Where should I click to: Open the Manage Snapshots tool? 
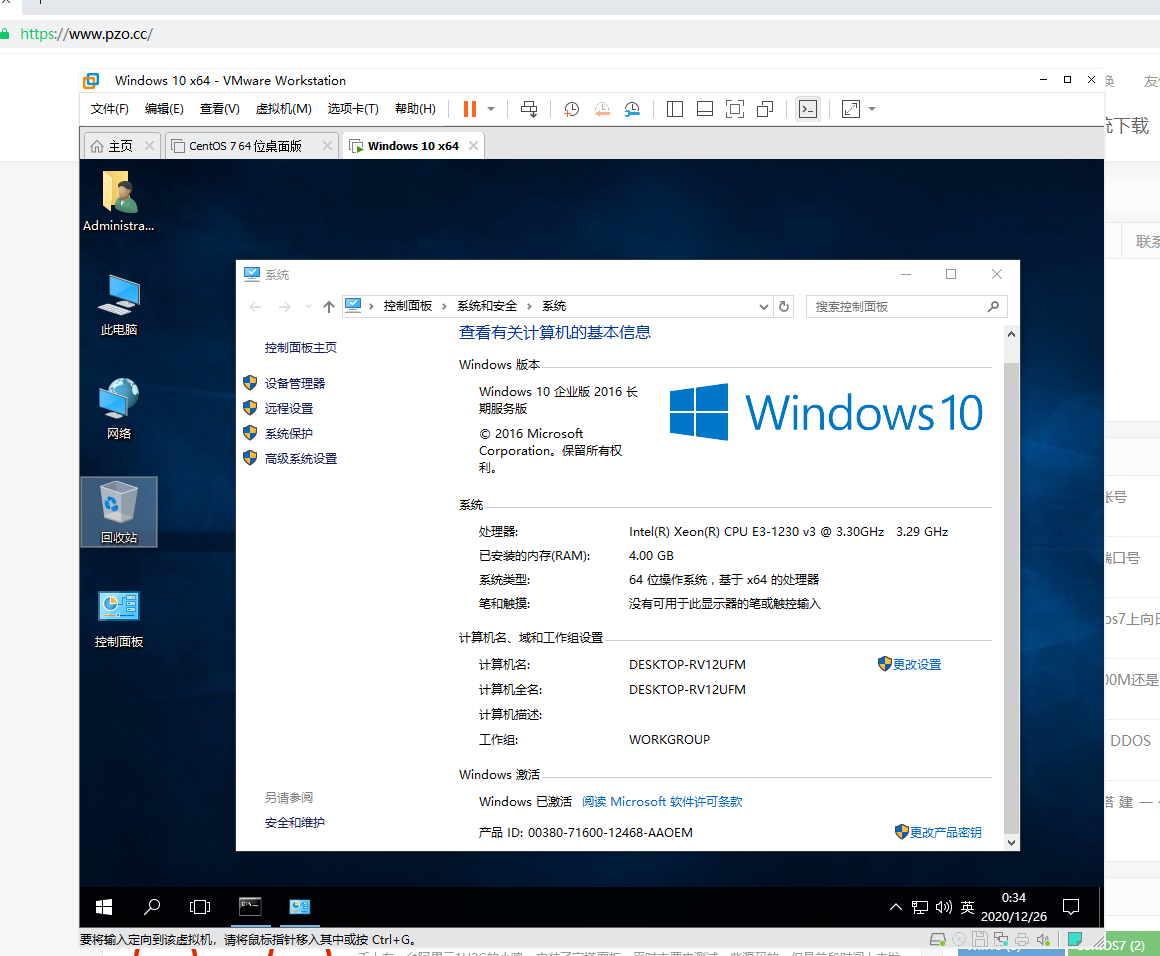[632, 108]
